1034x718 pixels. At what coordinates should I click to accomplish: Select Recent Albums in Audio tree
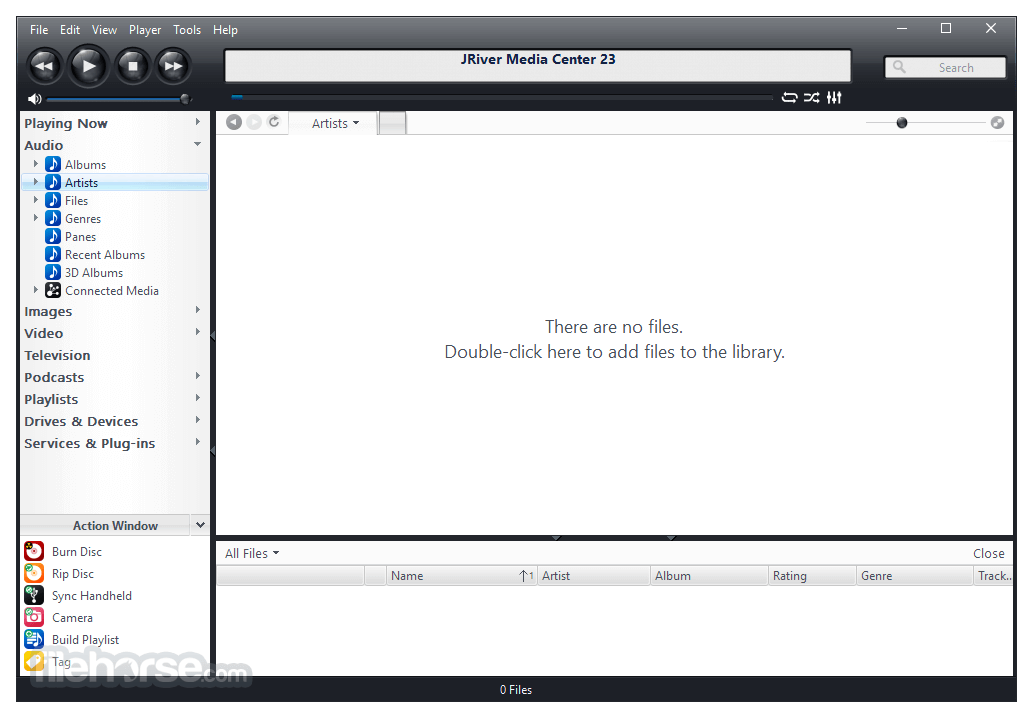coord(105,254)
